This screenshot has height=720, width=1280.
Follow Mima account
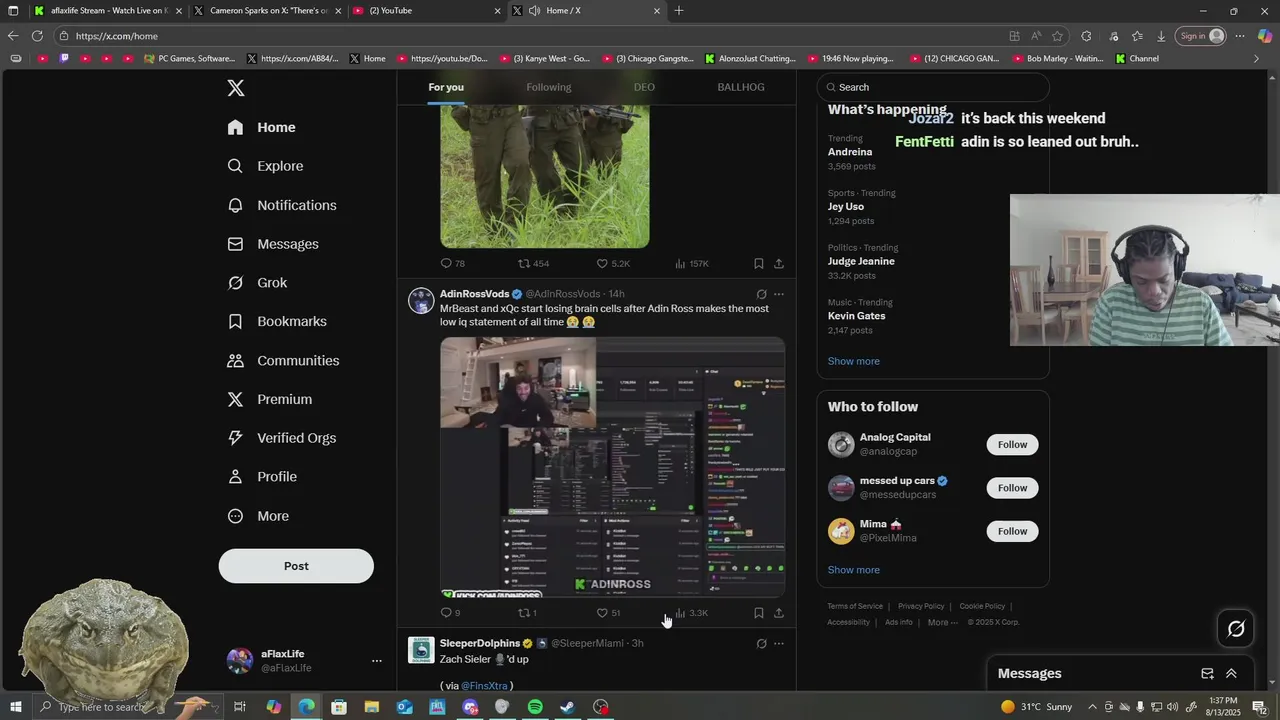tap(1012, 531)
